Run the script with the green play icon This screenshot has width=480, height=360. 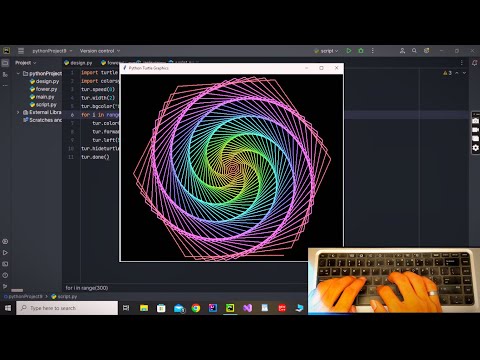coord(349,51)
